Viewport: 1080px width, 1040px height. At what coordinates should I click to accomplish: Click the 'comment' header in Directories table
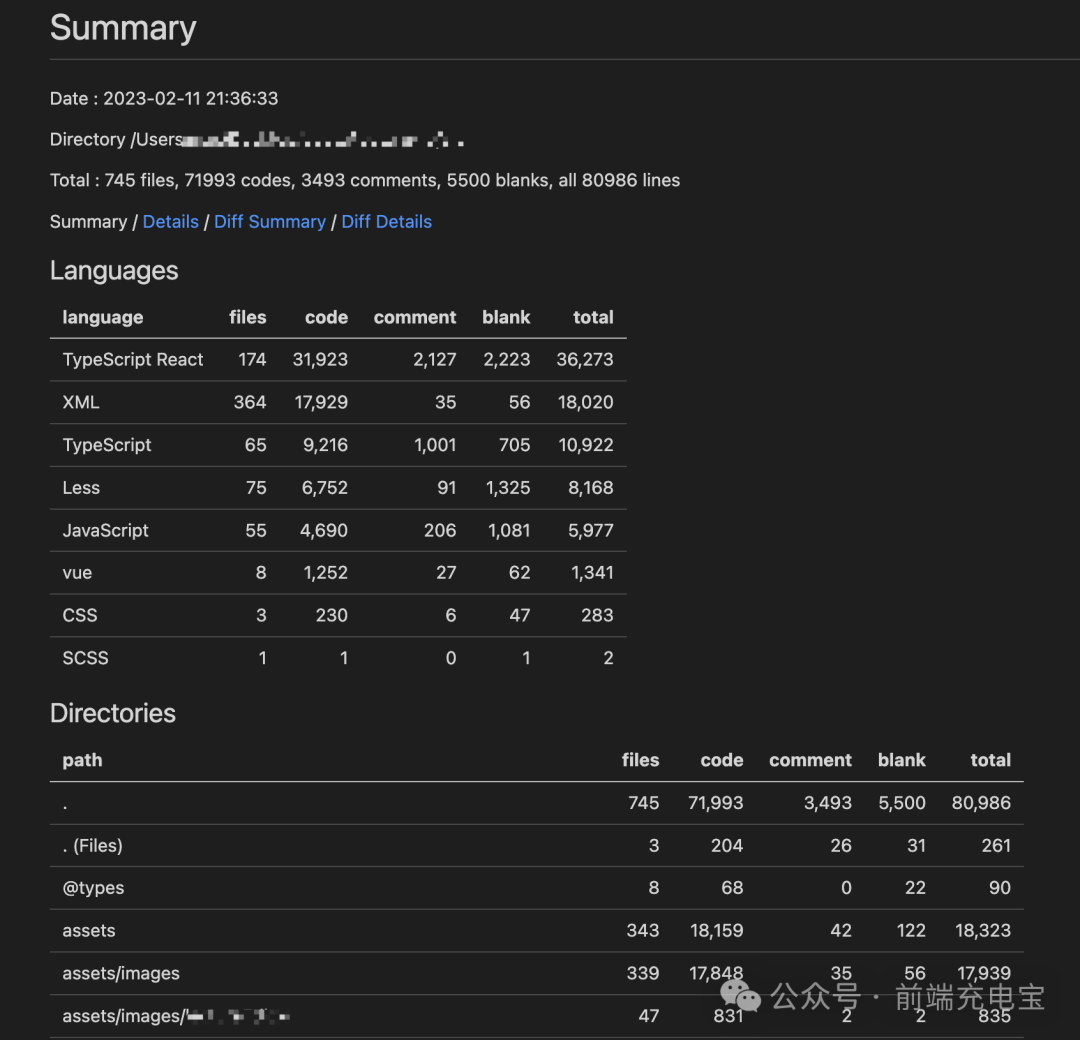pos(810,760)
